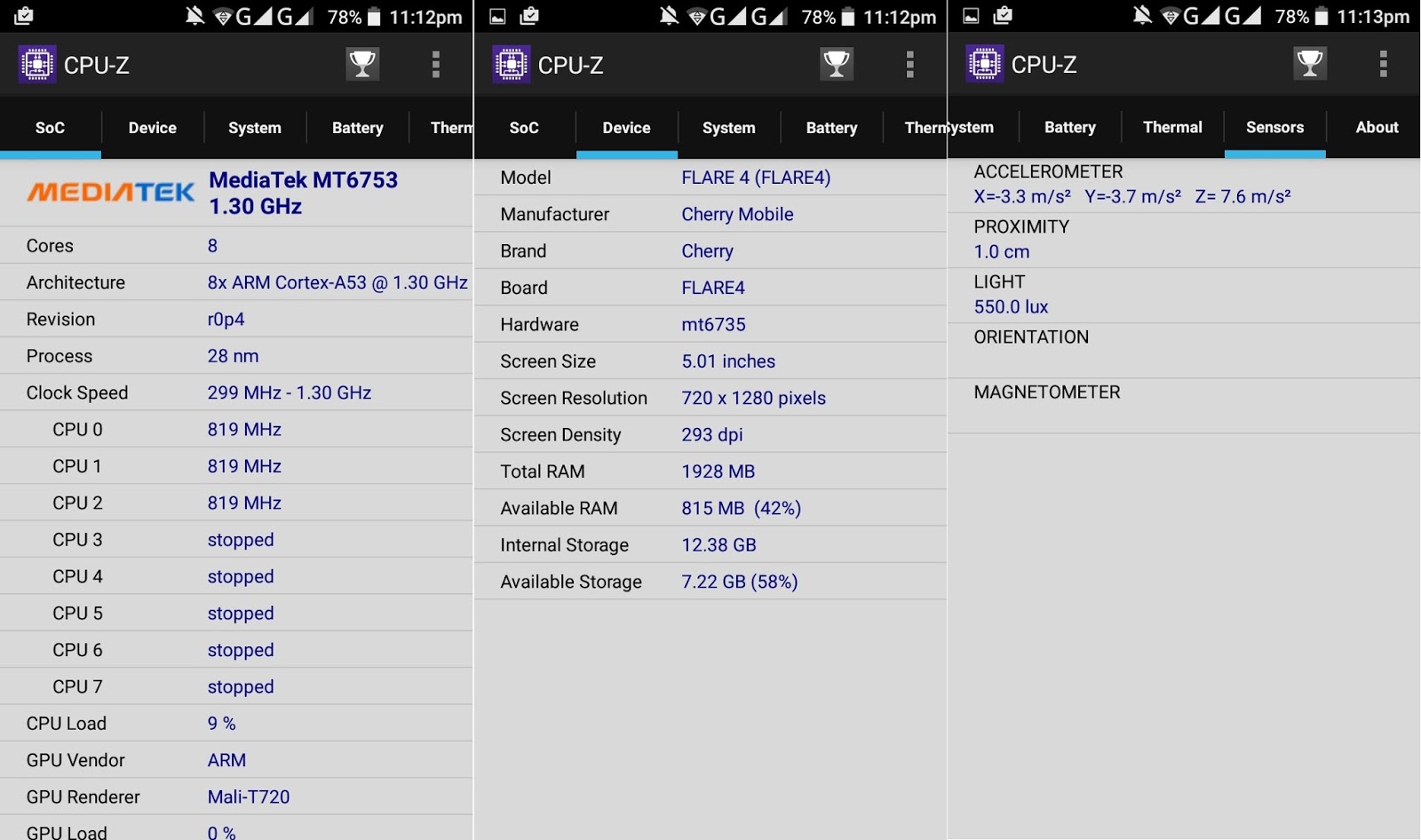Open System tab in the middle screen
Image resolution: width=1421 pixels, height=840 pixels.
point(729,128)
